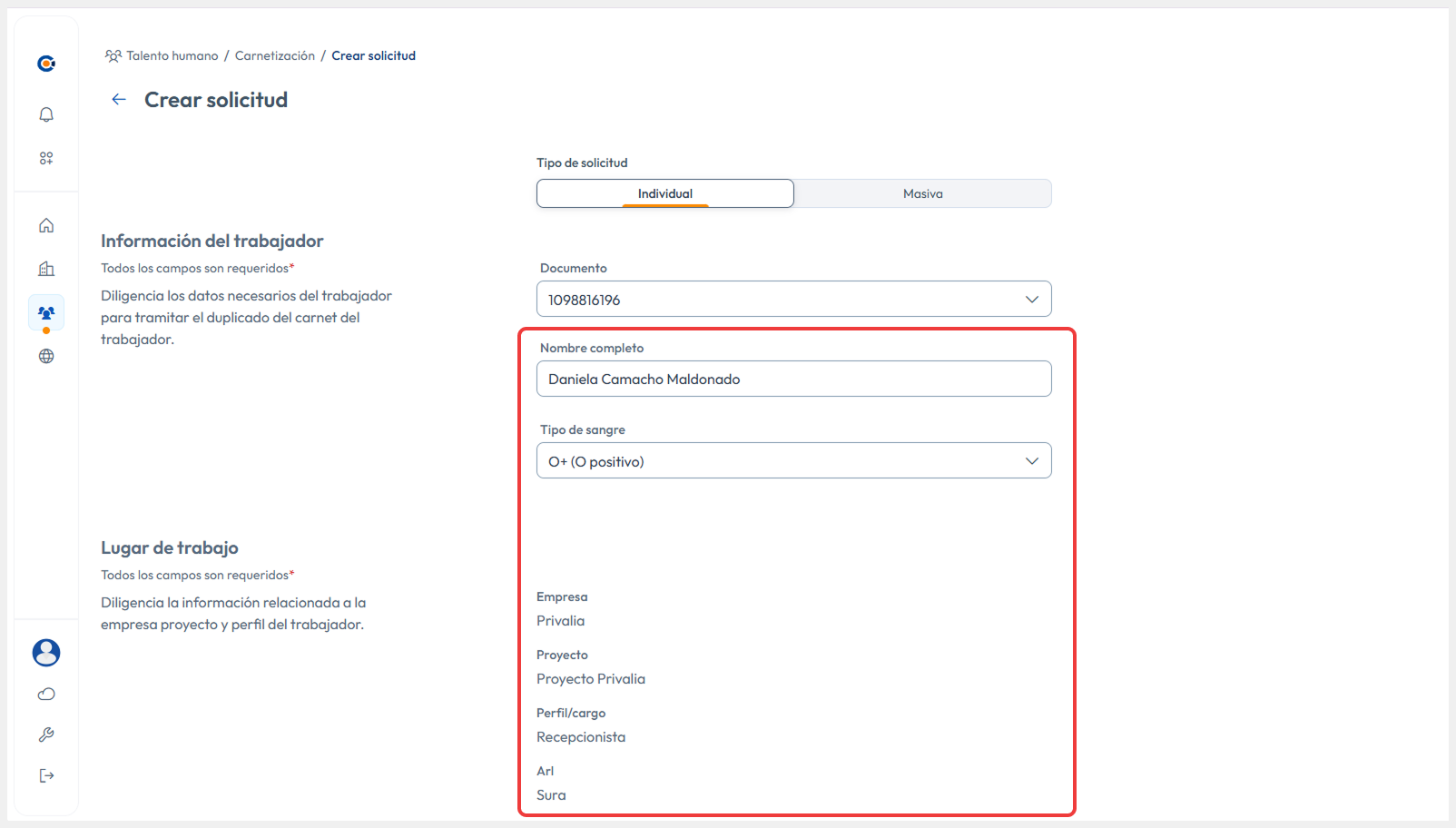Open the company buildings section
Image resolution: width=1456 pixels, height=828 pixels.
[45, 268]
